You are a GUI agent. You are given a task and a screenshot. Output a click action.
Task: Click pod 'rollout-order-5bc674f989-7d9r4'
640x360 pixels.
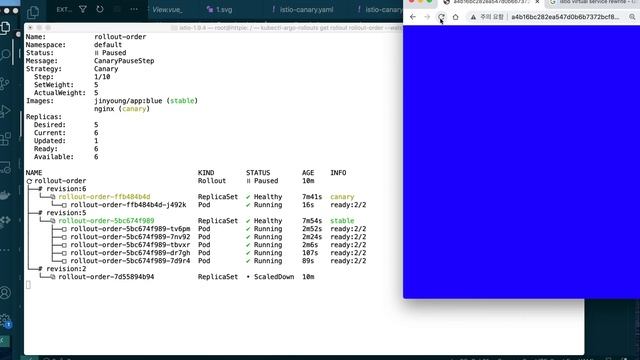[130, 261]
